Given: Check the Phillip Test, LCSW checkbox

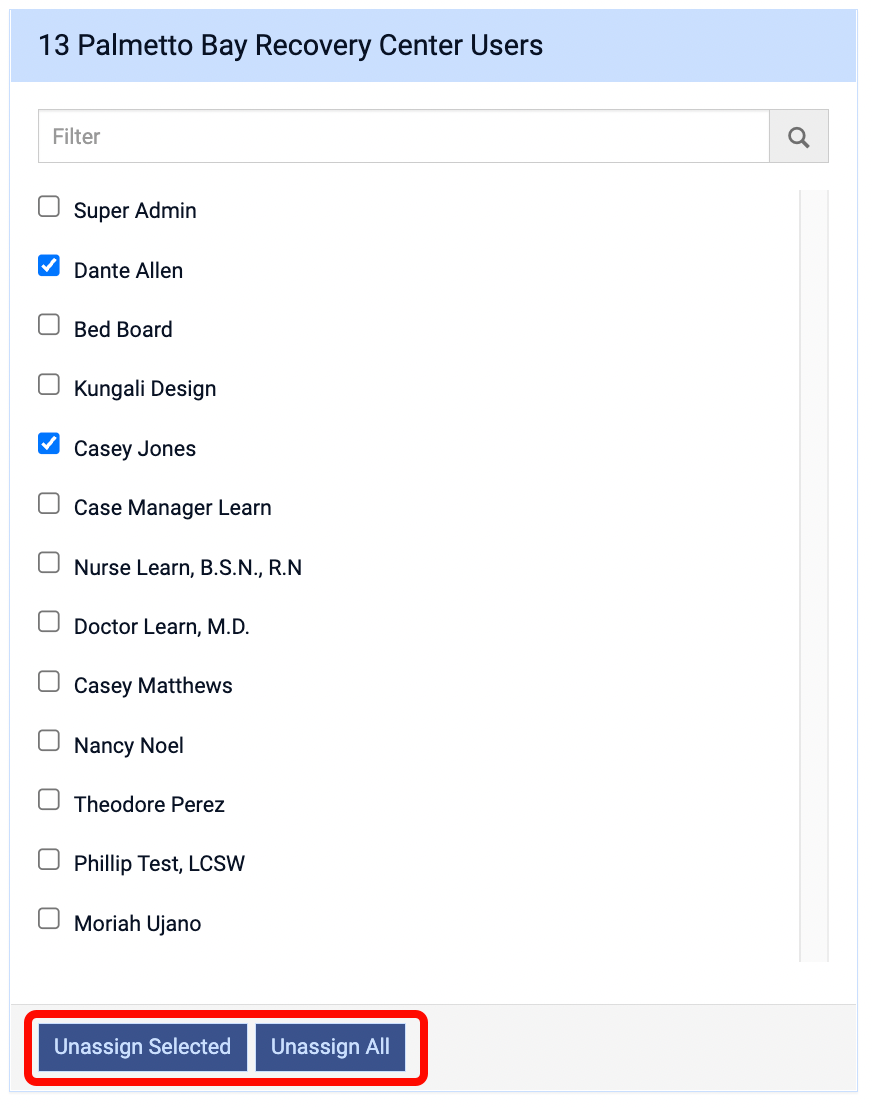Looking at the screenshot, I should tap(49, 860).
